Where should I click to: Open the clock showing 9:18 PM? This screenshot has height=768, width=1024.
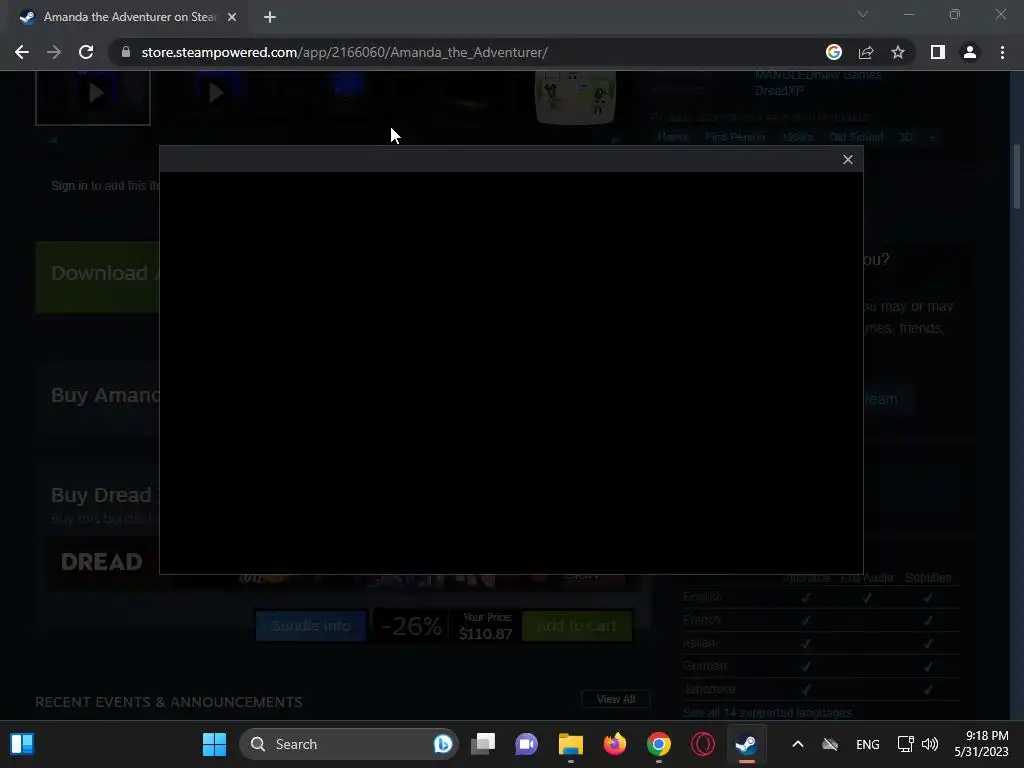pos(982,744)
